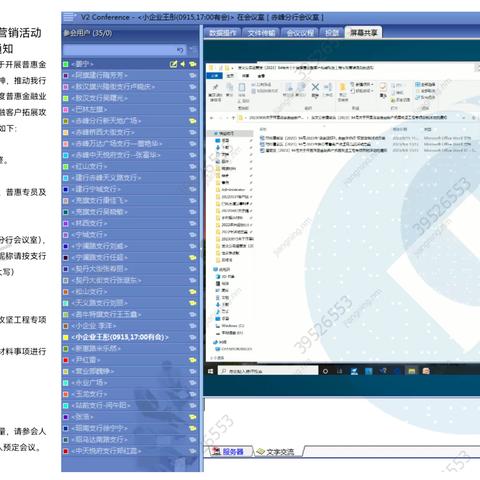The image size is (480, 480).
Task: Click the green color swatch beside 红山支行
Action: click(66, 166)
